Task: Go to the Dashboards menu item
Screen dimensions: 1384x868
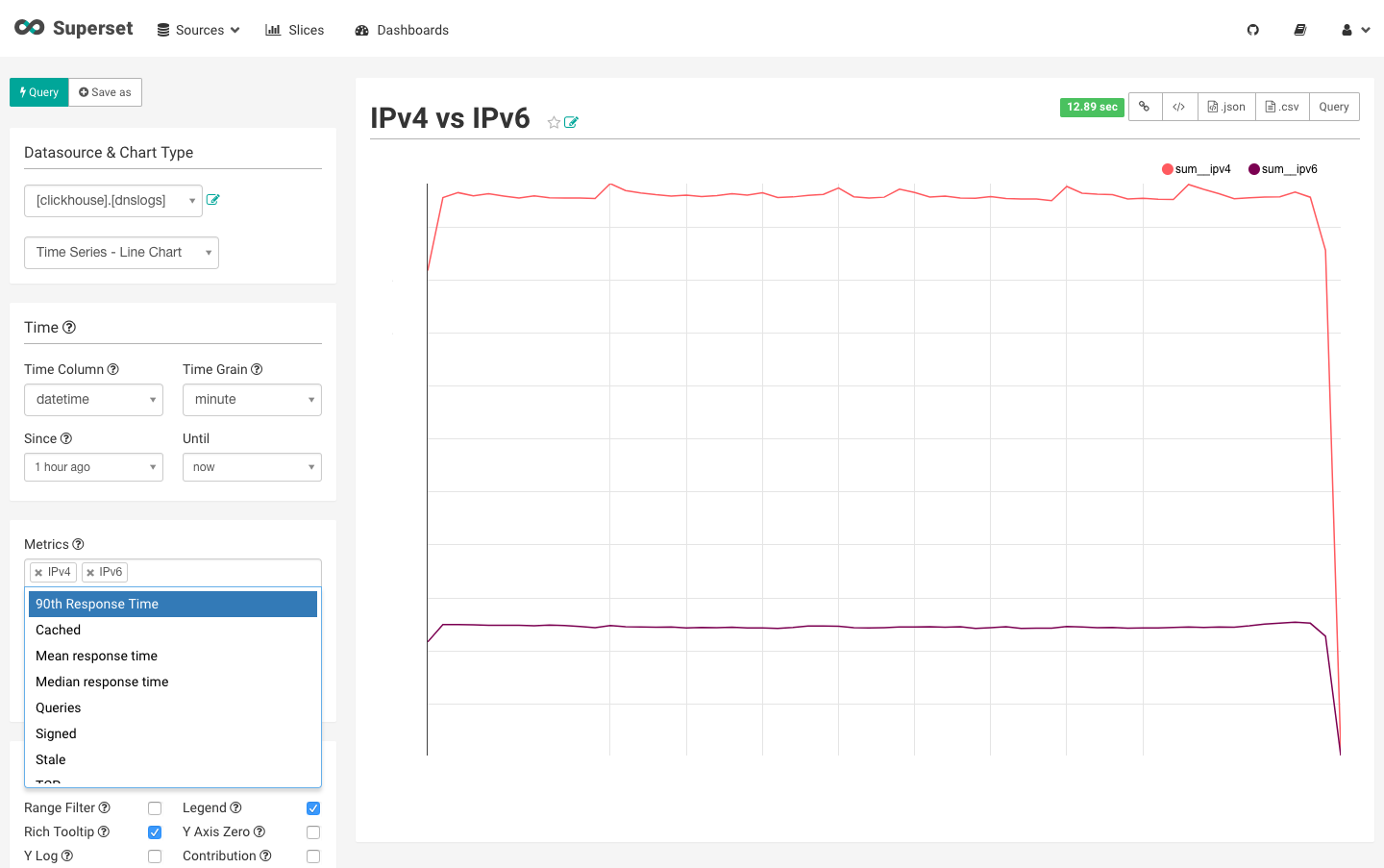Action: pyautogui.click(x=402, y=30)
